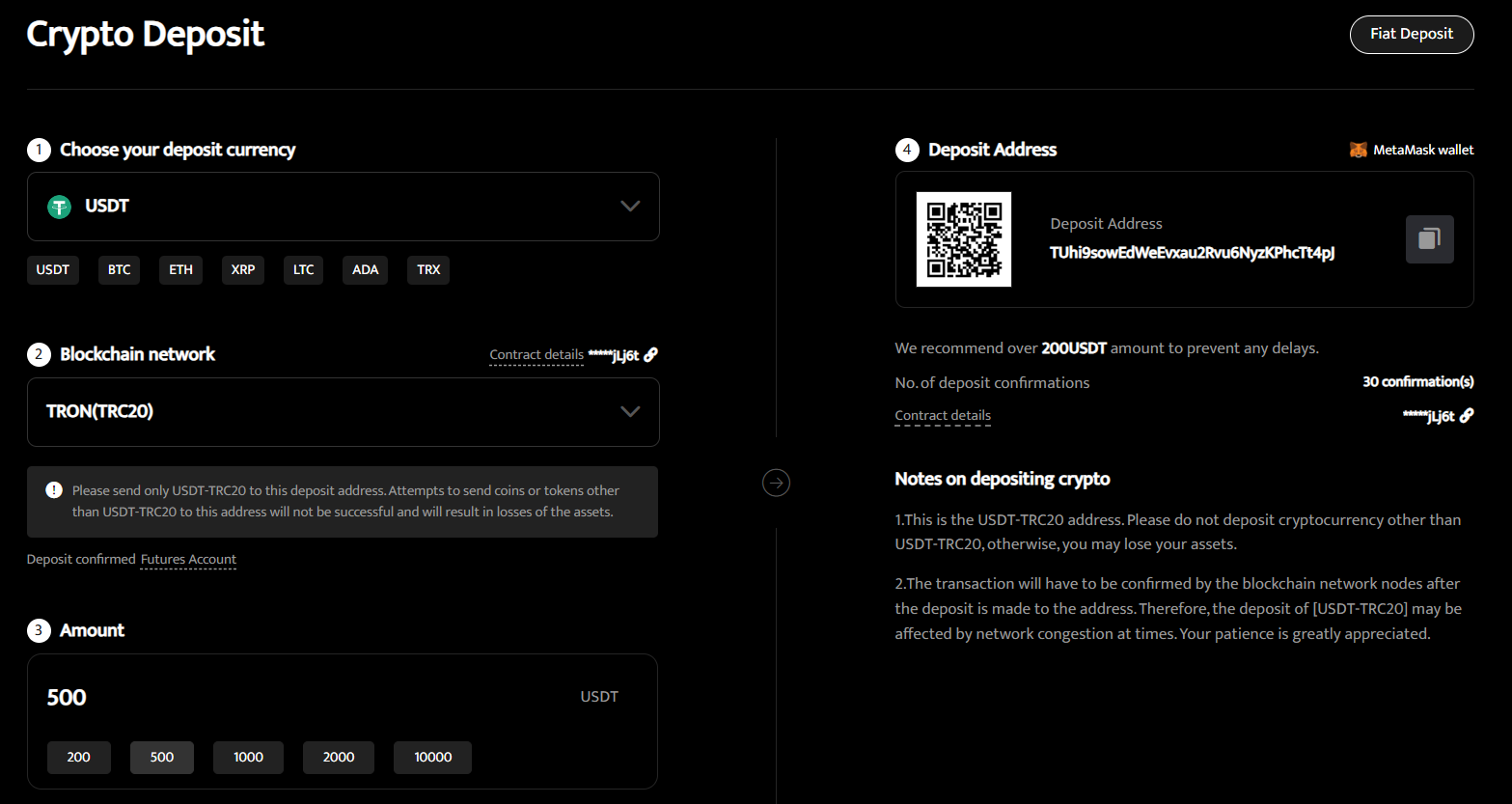Choose the 200 amount preset

79,758
